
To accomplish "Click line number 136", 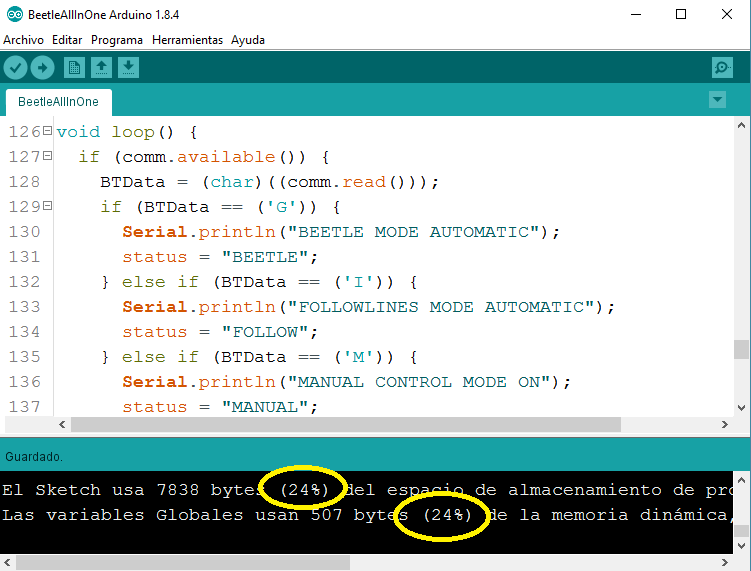I will coord(24,382).
